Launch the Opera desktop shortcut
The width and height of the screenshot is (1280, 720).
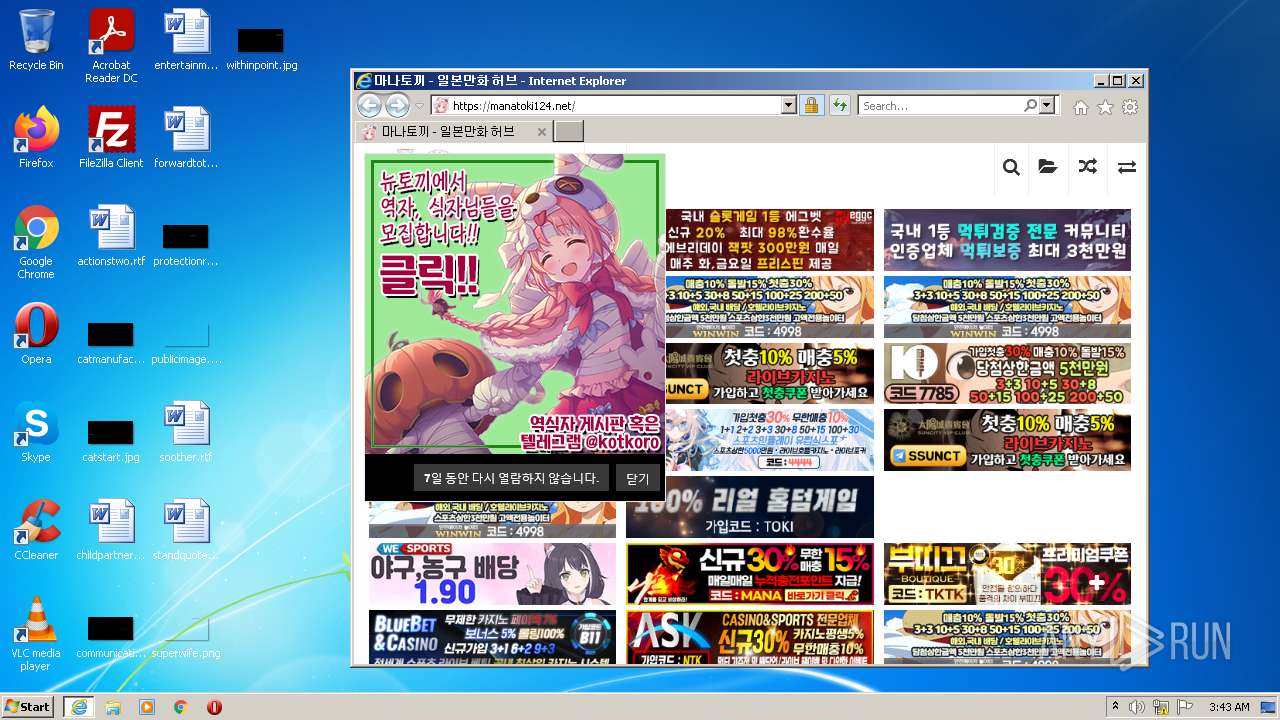coord(36,334)
